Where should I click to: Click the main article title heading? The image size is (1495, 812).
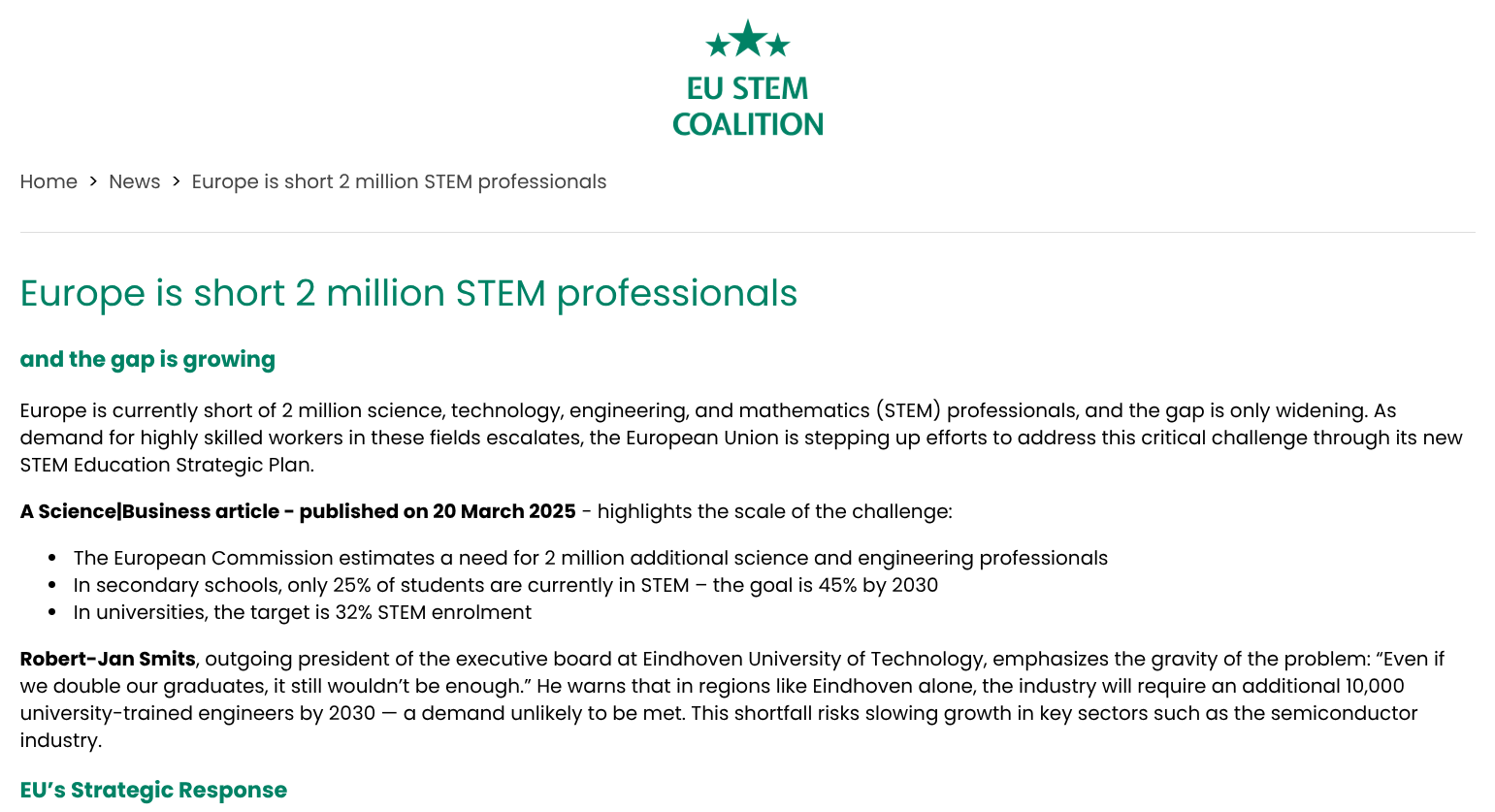pyautogui.click(x=408, y=293)
